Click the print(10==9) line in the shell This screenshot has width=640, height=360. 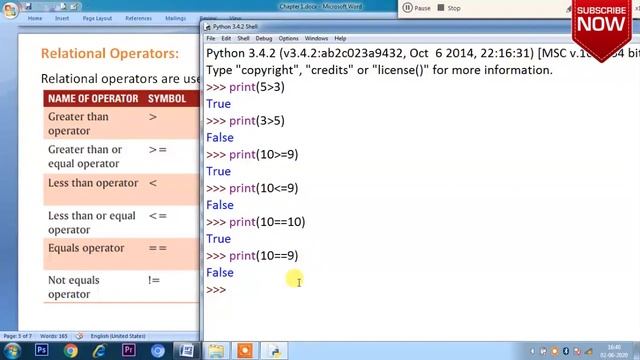(x=252, y=256)
